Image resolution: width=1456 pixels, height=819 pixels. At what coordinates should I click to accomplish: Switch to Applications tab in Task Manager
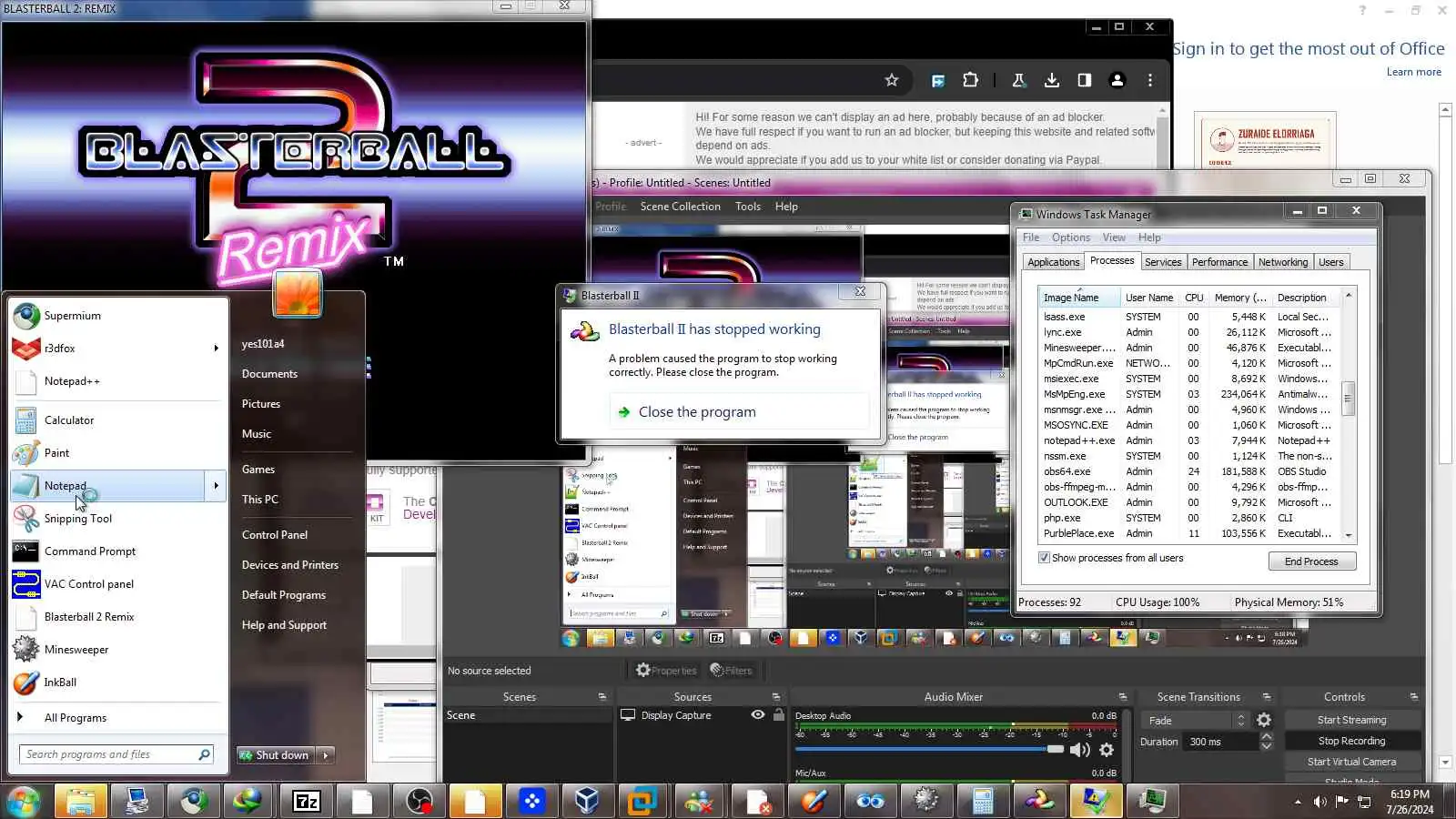point(1053,262)
